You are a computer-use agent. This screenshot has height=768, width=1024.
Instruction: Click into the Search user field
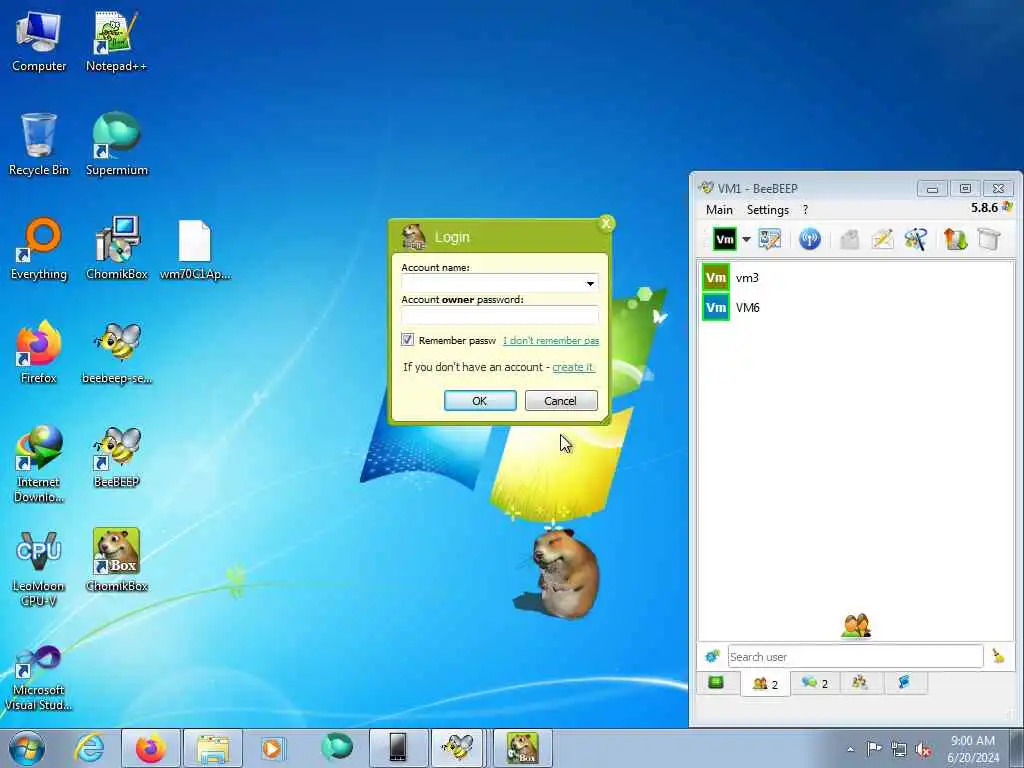pos(855,656)
